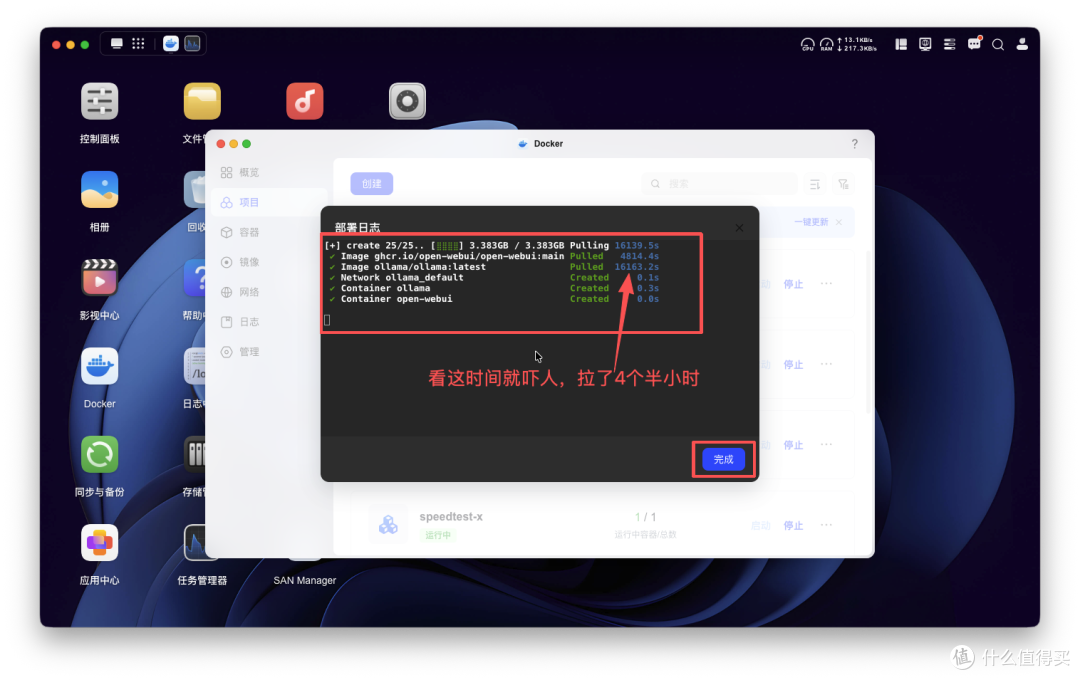1080x680 pixels.
Task: Open the Docker desktop icon
Action: tap(99, 367)
